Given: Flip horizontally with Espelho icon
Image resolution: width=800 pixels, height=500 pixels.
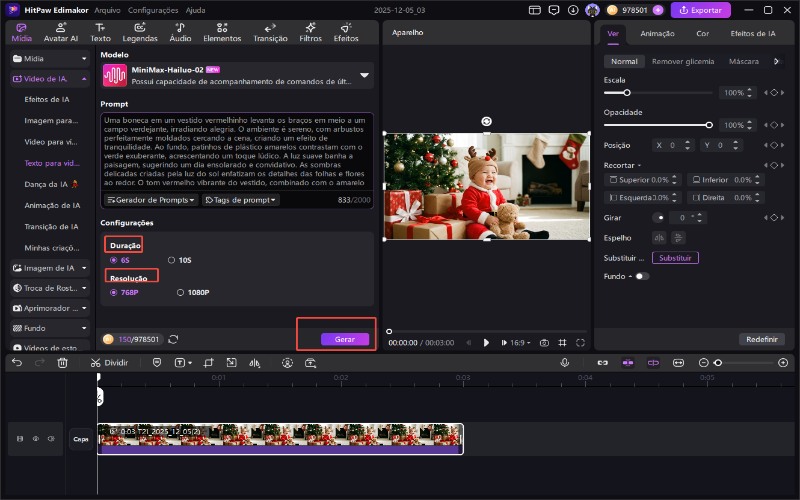Looking at the screenshot, I should 659,238.
